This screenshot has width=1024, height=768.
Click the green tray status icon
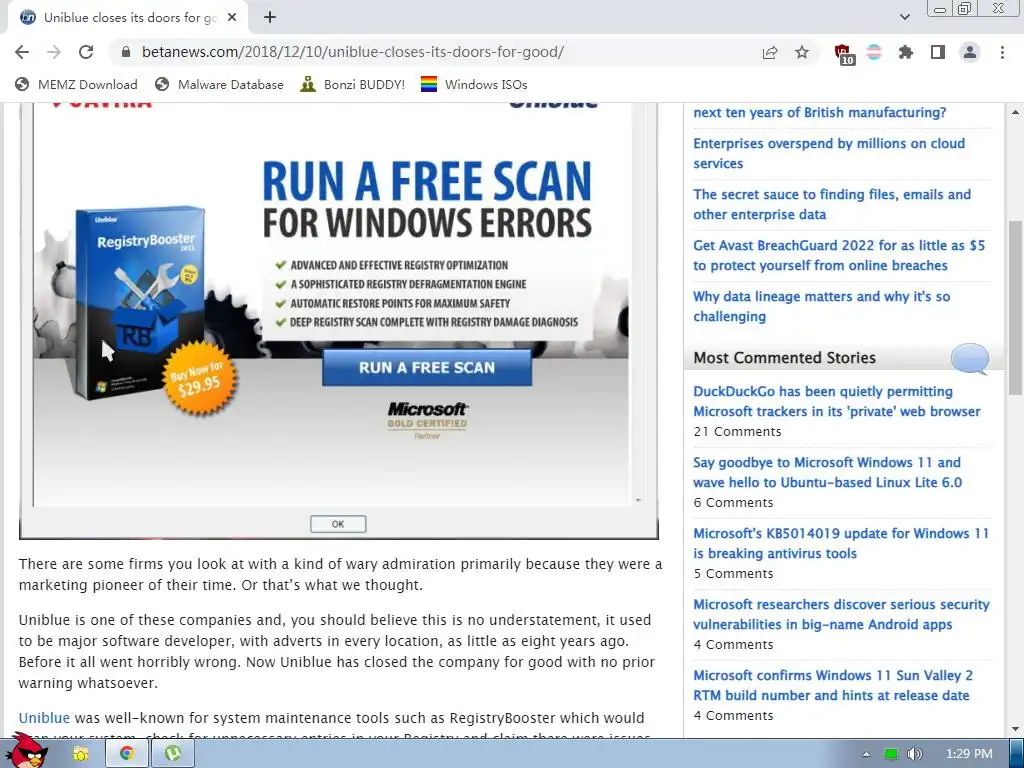pos(891,754)
